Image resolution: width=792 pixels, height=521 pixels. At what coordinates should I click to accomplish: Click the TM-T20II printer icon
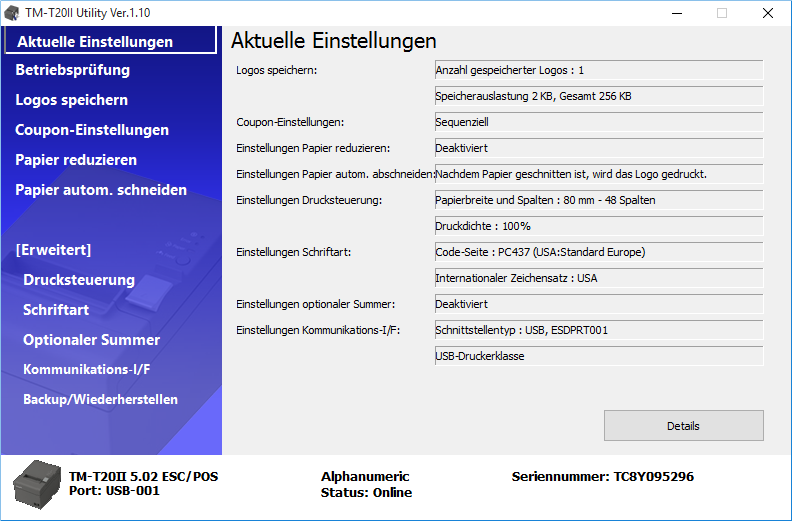[36, 485]
